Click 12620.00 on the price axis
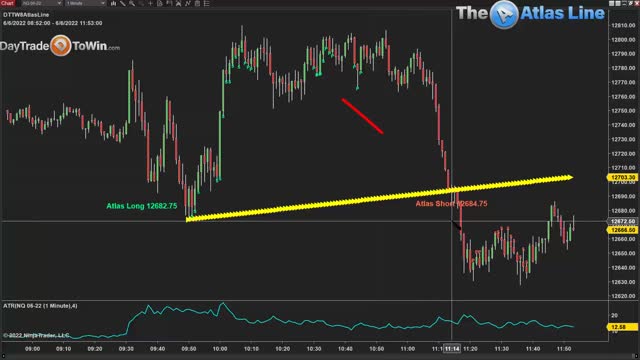The height and width of the screenshot is (360, 640). click(x=623, y=296)
